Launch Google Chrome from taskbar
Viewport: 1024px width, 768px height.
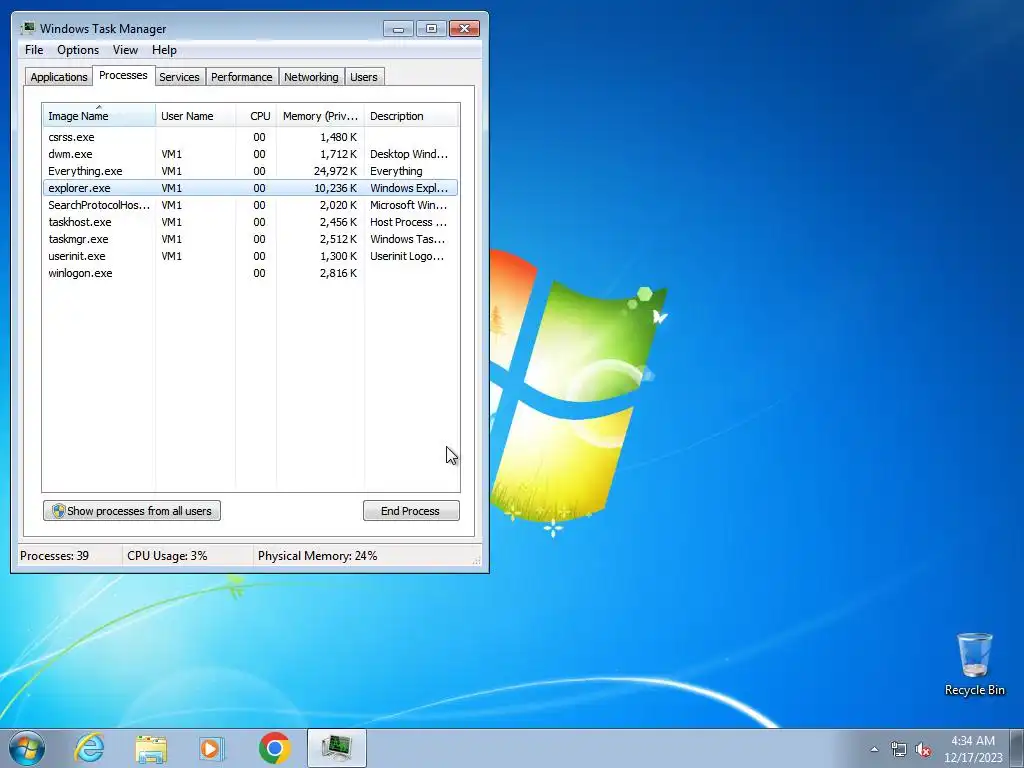(x=274, y=748)
